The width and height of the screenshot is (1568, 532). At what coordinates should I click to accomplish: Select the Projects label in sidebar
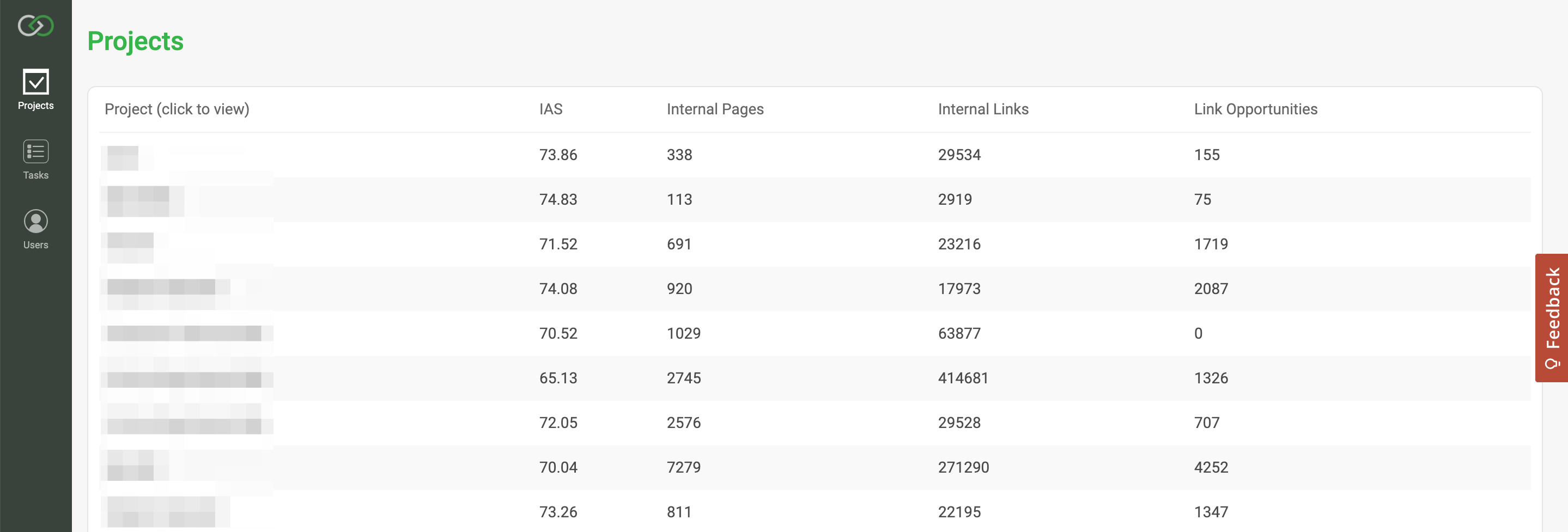coord(35,105)
